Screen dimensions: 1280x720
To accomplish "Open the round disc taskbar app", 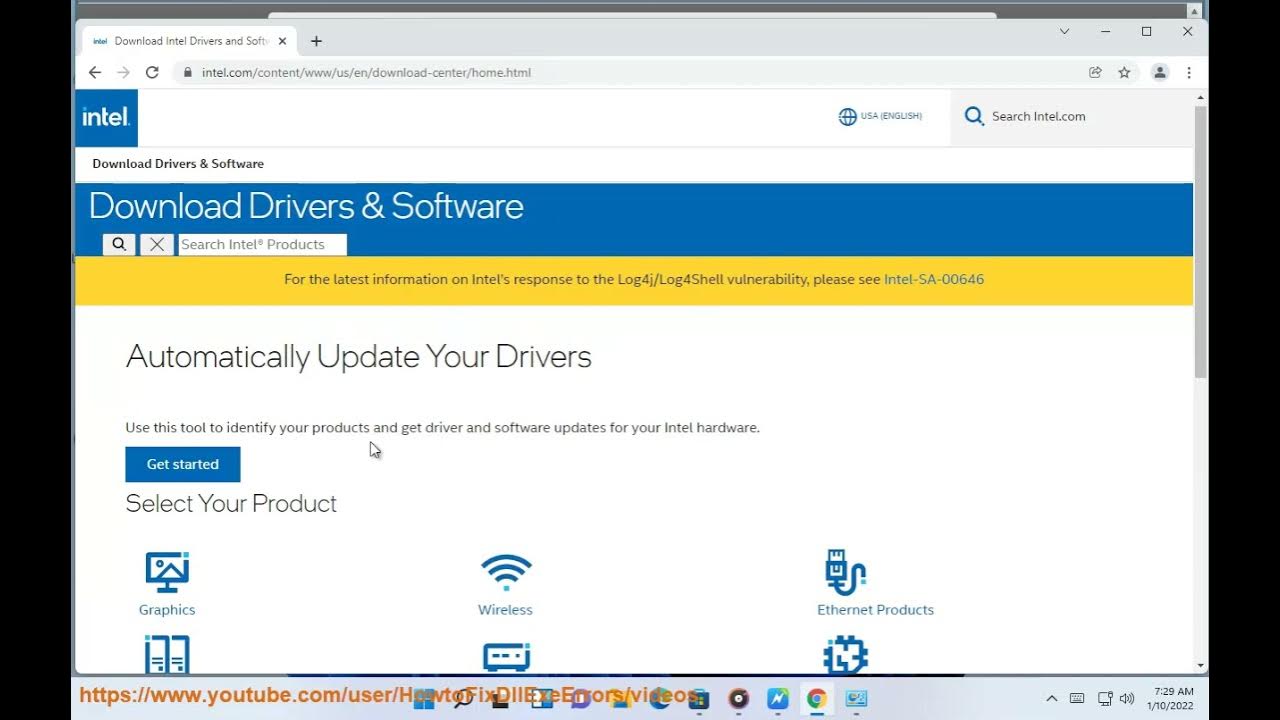I will [739, 699].
